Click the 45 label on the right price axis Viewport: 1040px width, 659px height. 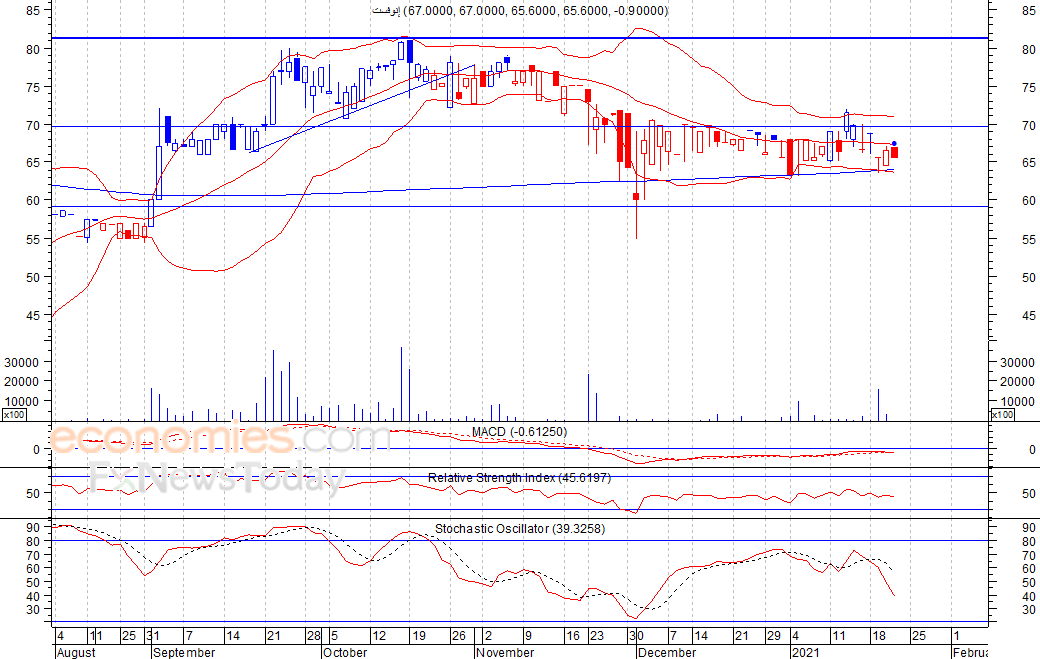(1029, 316)
